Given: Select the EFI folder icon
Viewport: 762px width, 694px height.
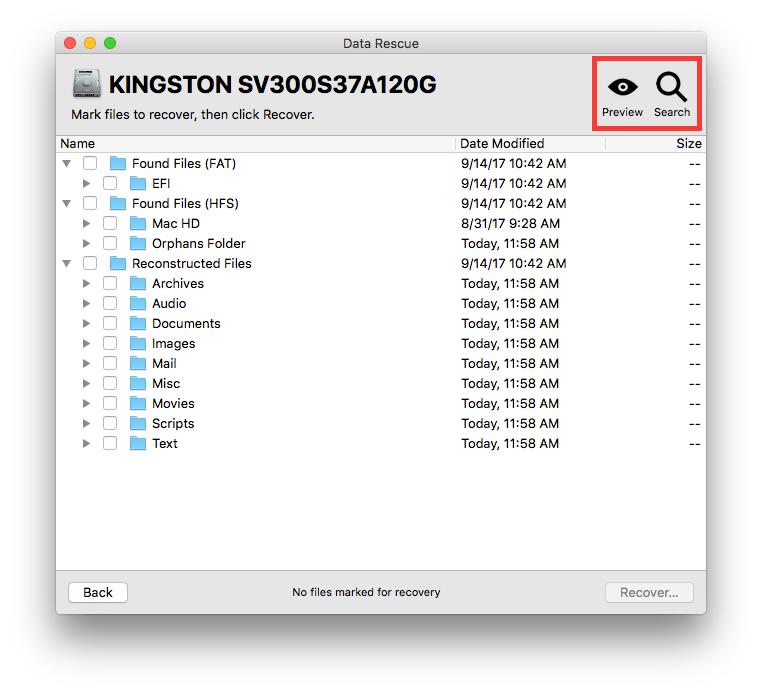Looking at the screenshot, I should click(x=138, y=183).
